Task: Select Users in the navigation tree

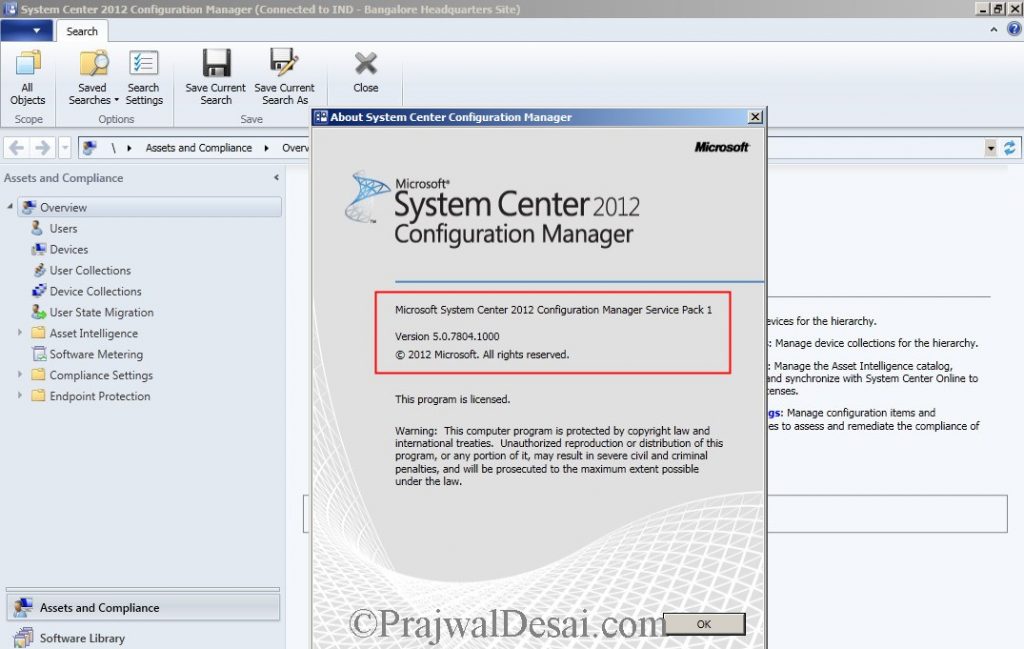Action: click(x=63, y=229)
